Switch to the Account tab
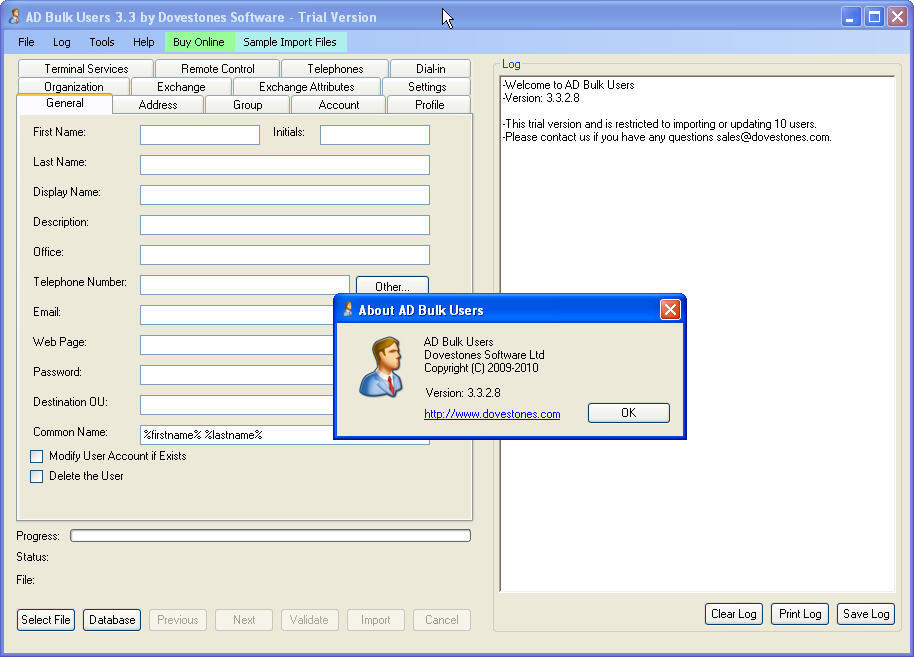The width and height of the screenshot is (914, 657). (x=339, y=105)
